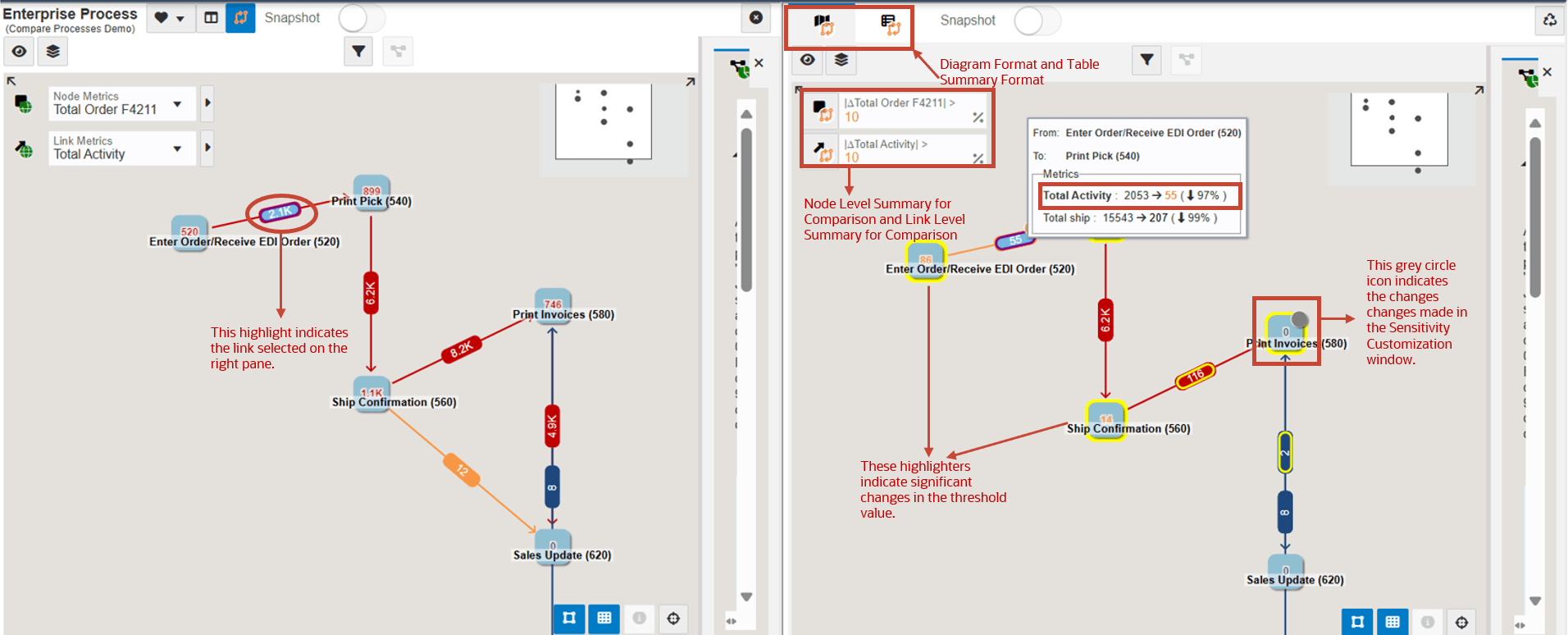The width and height of the screenshot is (1568, 635).
Task: Click the locate target icon in left pane
Action: pos(673,619)
